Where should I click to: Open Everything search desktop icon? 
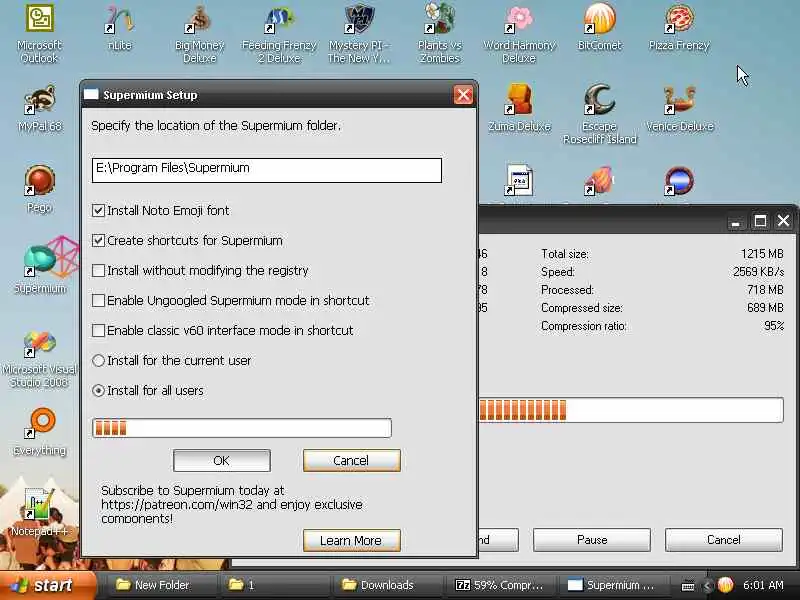coord(39,432)
